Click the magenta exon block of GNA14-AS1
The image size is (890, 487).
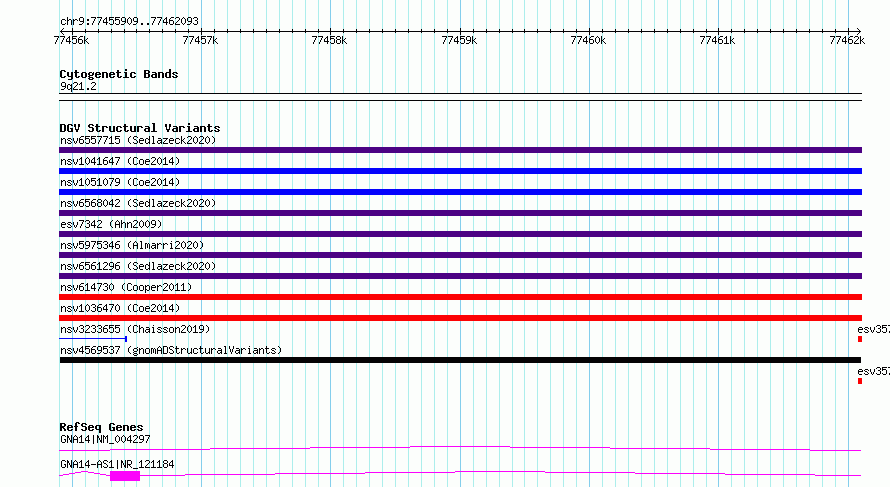click(x=125, y=476)
